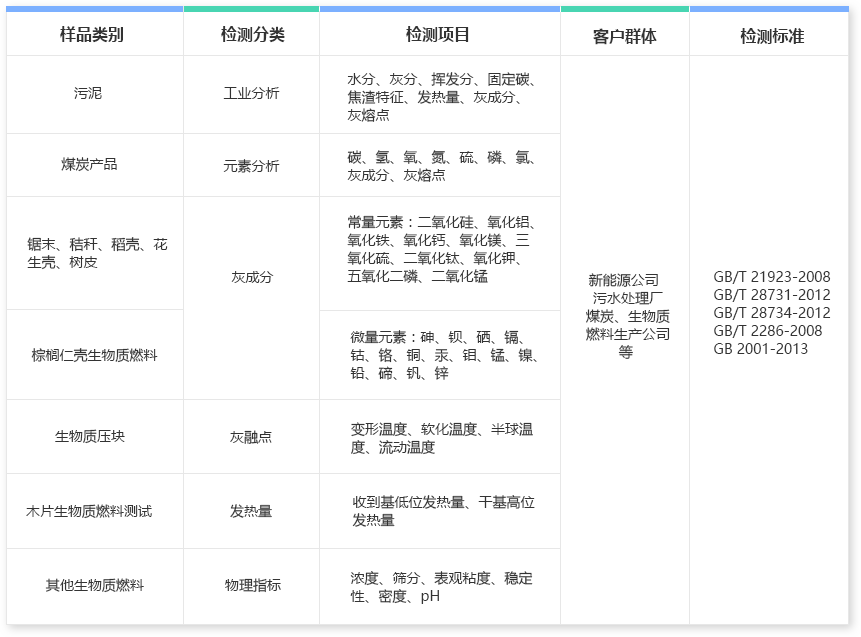Viewport: 861px width, 637px height.
Task: Select the 棕榈仁壳生物质燃料 cell
Action: click(x=92, y=354)
